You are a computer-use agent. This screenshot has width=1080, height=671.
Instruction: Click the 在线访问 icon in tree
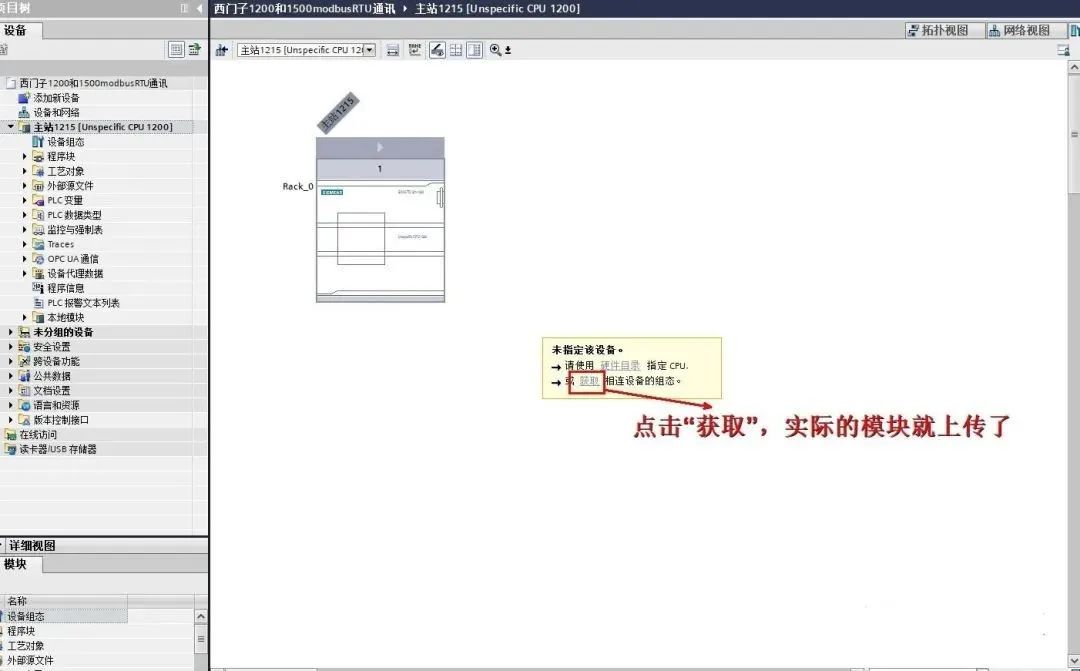point(10,435)
